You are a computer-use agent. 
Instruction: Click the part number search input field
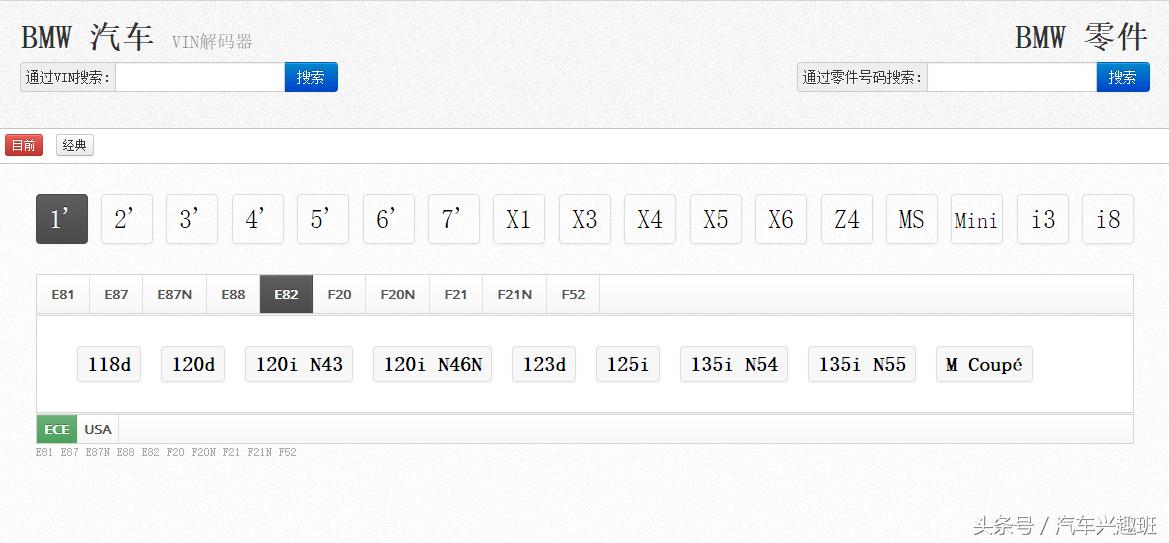click(1012, 77)
